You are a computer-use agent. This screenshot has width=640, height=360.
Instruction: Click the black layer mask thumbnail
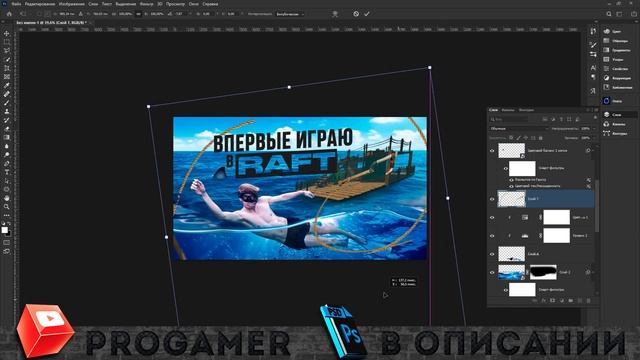click(543, 272)
